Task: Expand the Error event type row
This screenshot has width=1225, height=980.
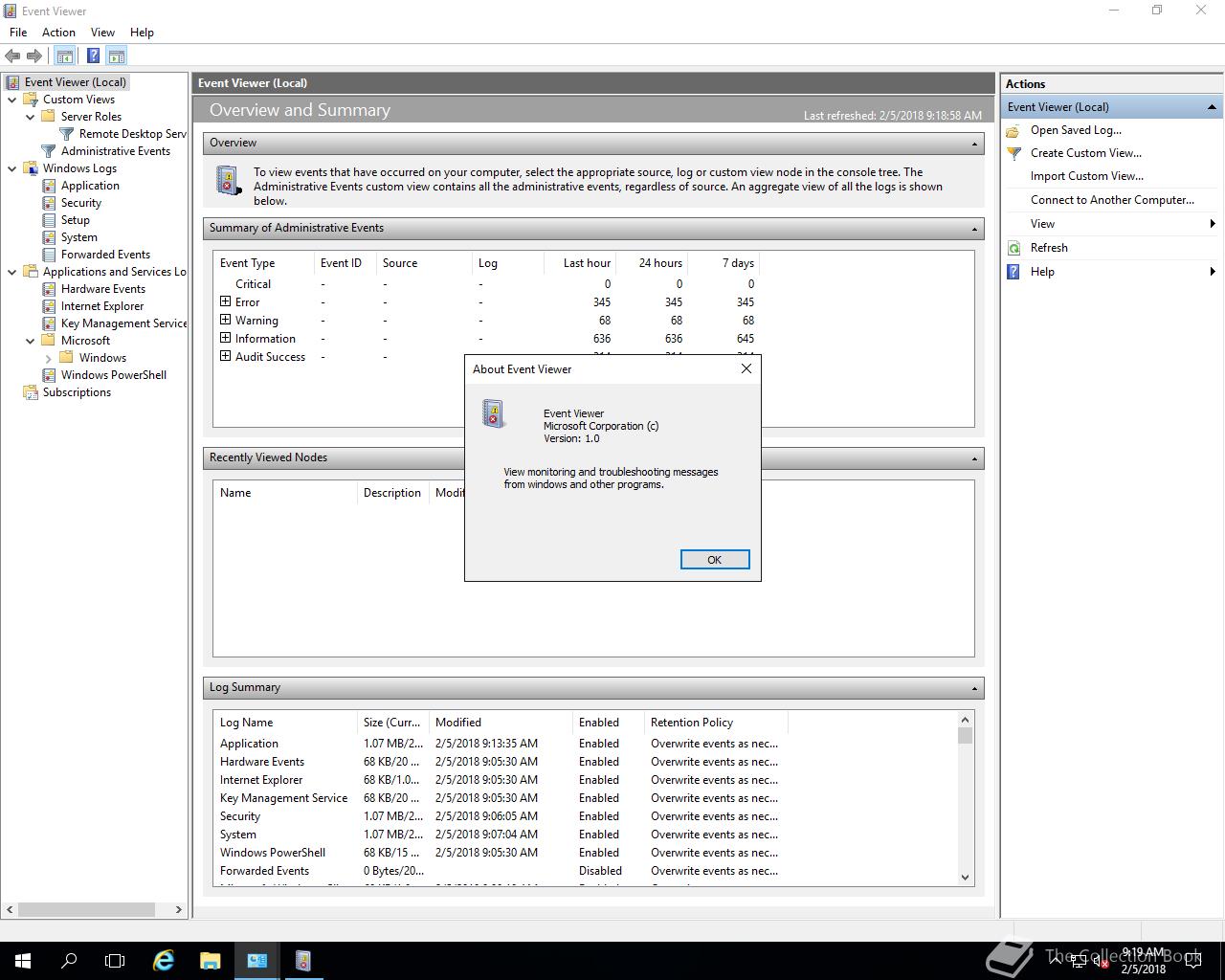Action: click(x=225, y=301)
